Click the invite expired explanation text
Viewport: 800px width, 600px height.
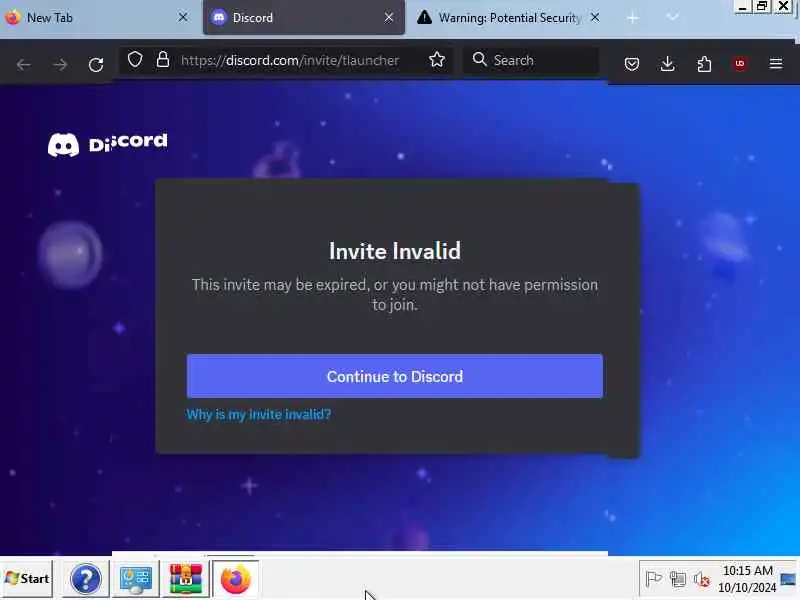coord(395,294)
